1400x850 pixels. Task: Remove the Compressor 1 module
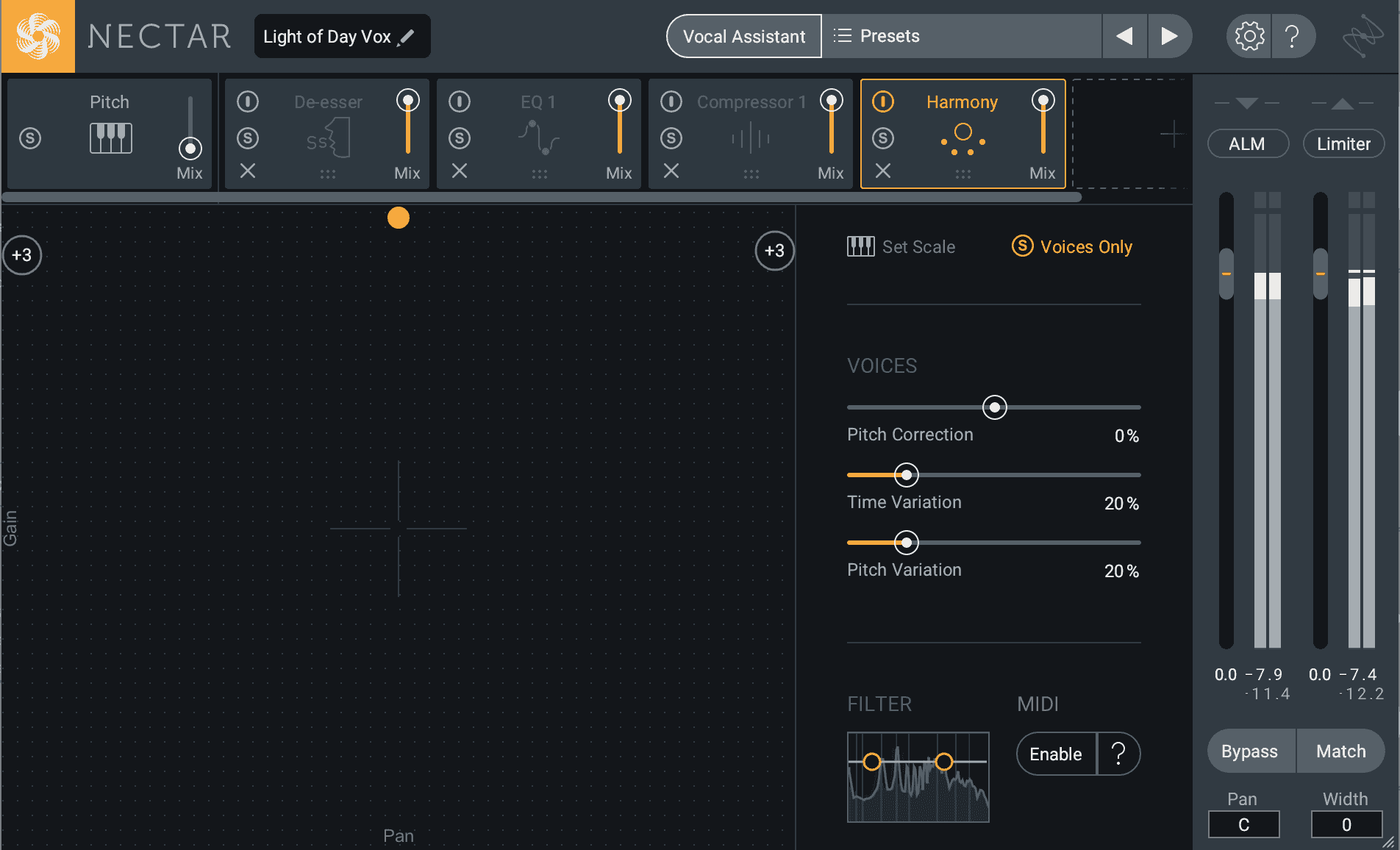point(671,171)
